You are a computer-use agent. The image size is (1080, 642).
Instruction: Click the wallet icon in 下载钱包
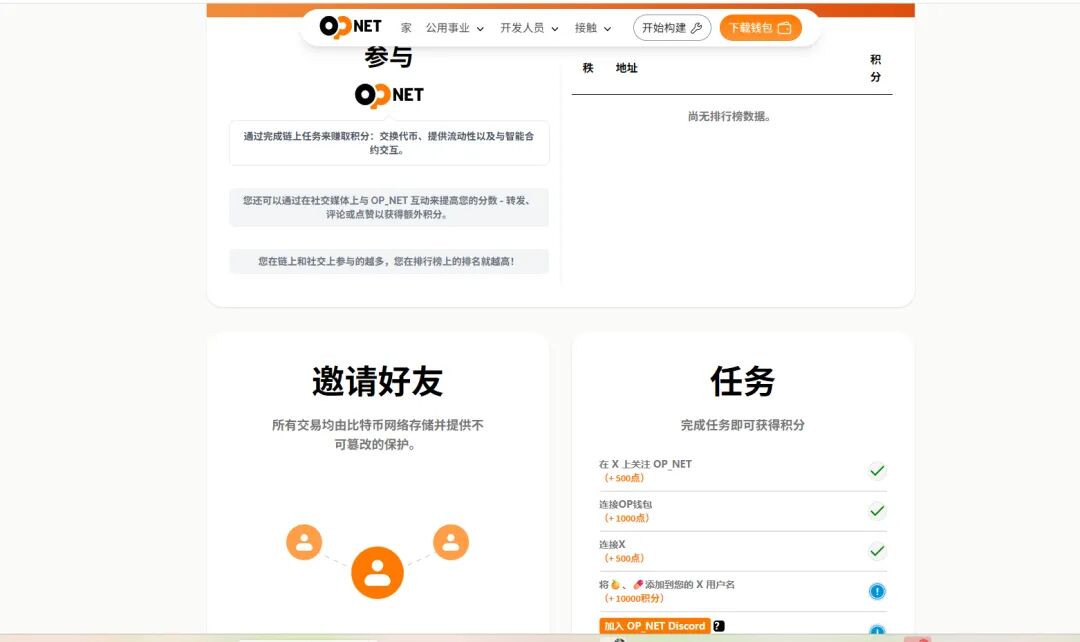[x=784, y=28]
